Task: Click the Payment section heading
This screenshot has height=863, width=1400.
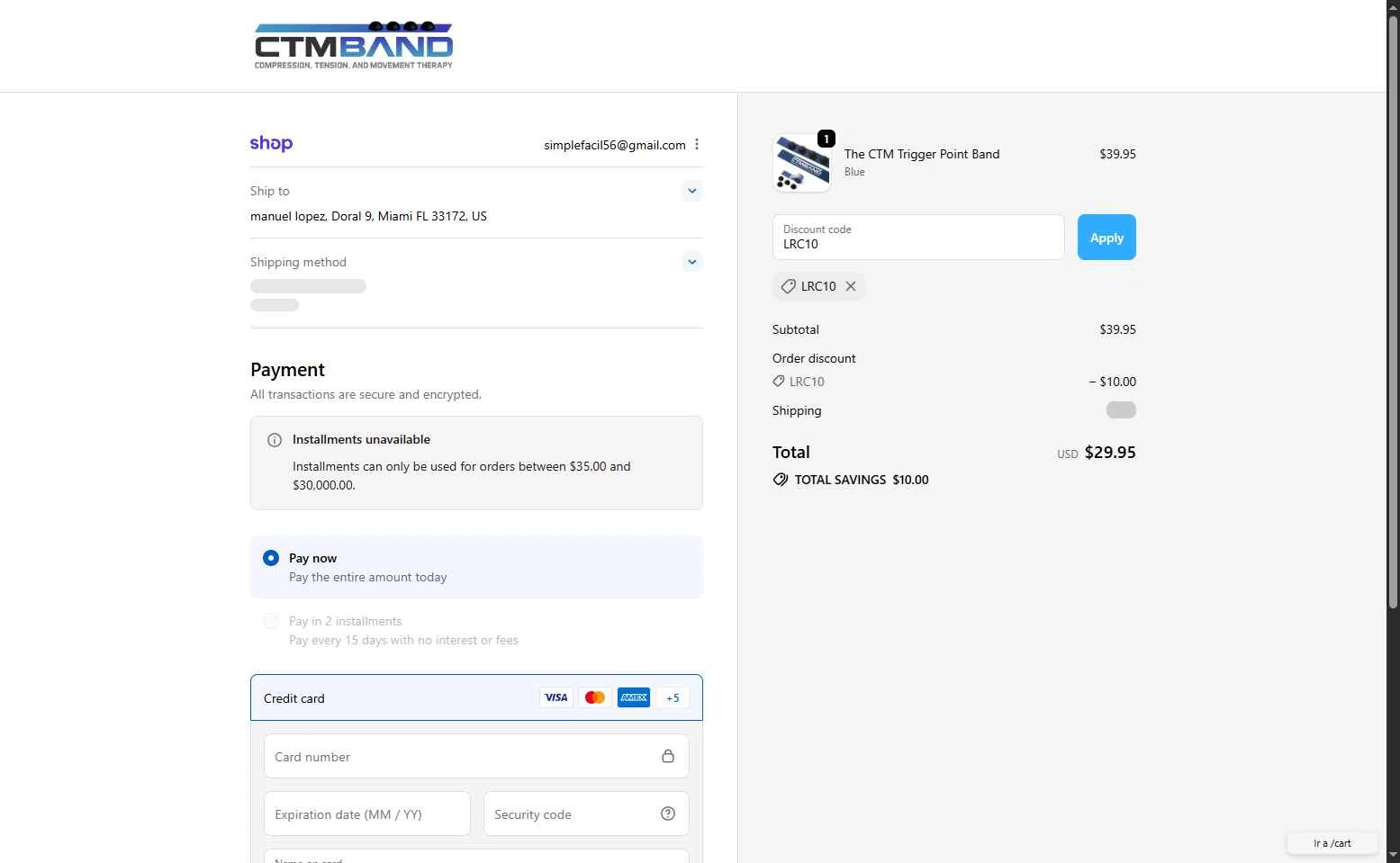Action: click(287, 370)
